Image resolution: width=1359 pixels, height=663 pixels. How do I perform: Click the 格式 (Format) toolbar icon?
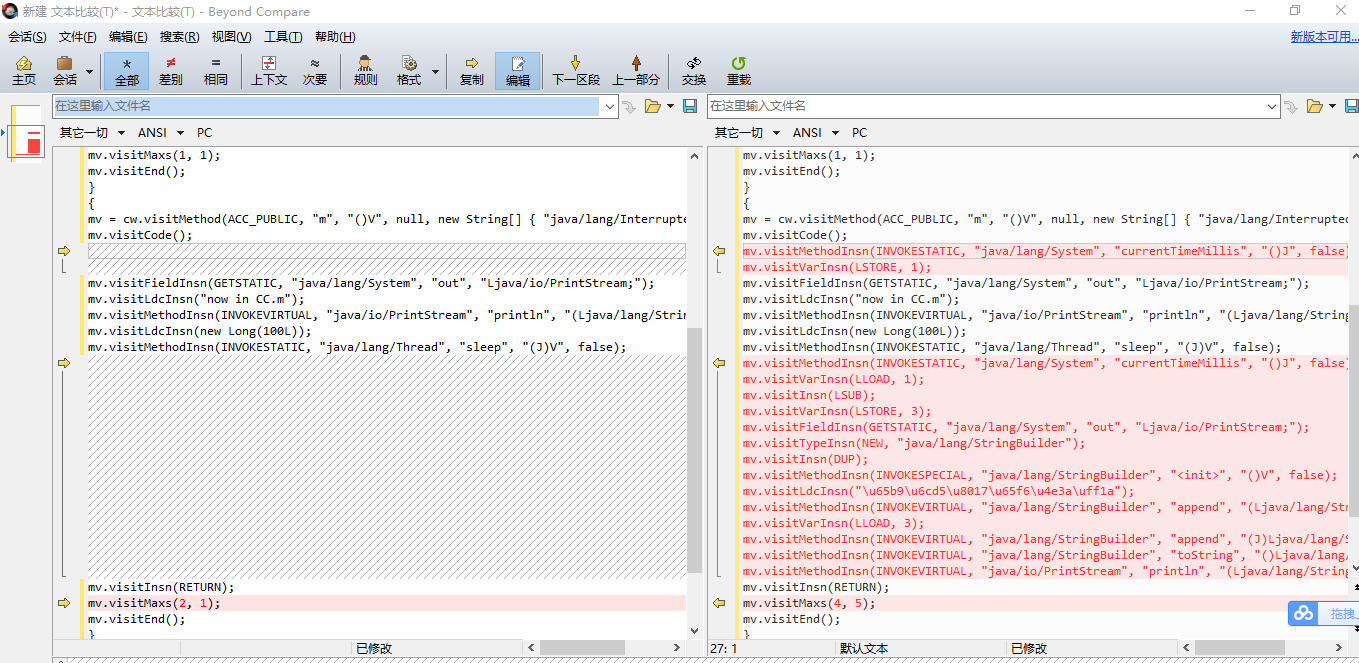tap(409, 70)
